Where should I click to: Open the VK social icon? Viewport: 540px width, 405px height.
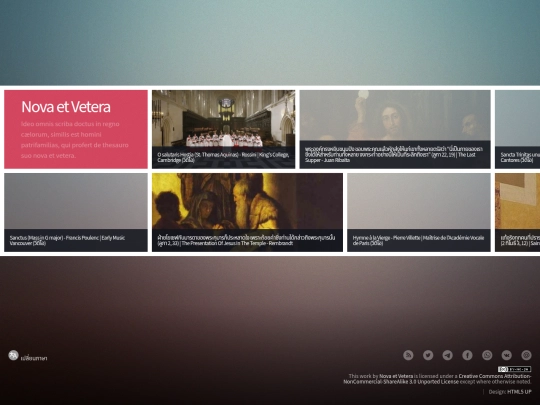[x=507, y=355]
